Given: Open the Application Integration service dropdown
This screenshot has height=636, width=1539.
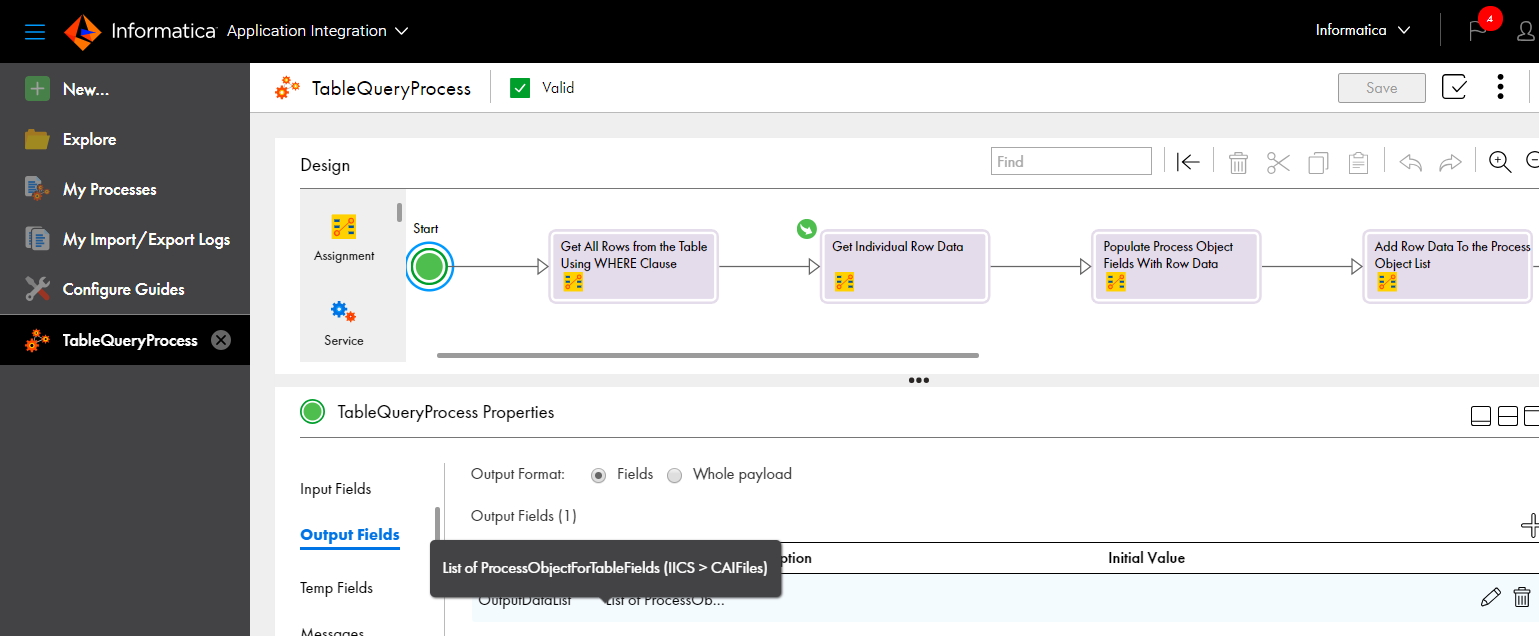Looking at the screenshot, I should pyautogui.click(x=317, y=31).
